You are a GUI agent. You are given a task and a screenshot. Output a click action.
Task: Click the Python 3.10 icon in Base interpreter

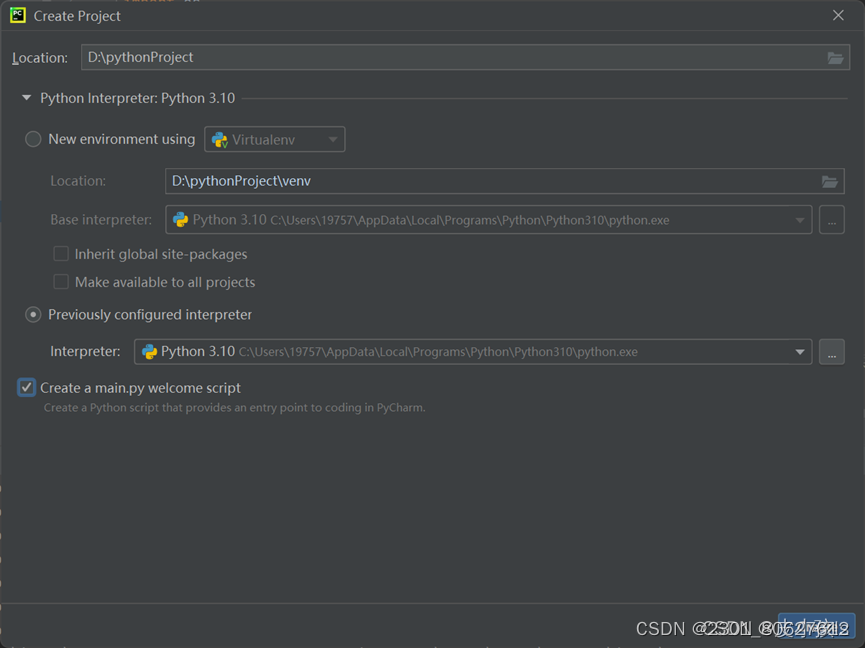[x=181, y=219]
